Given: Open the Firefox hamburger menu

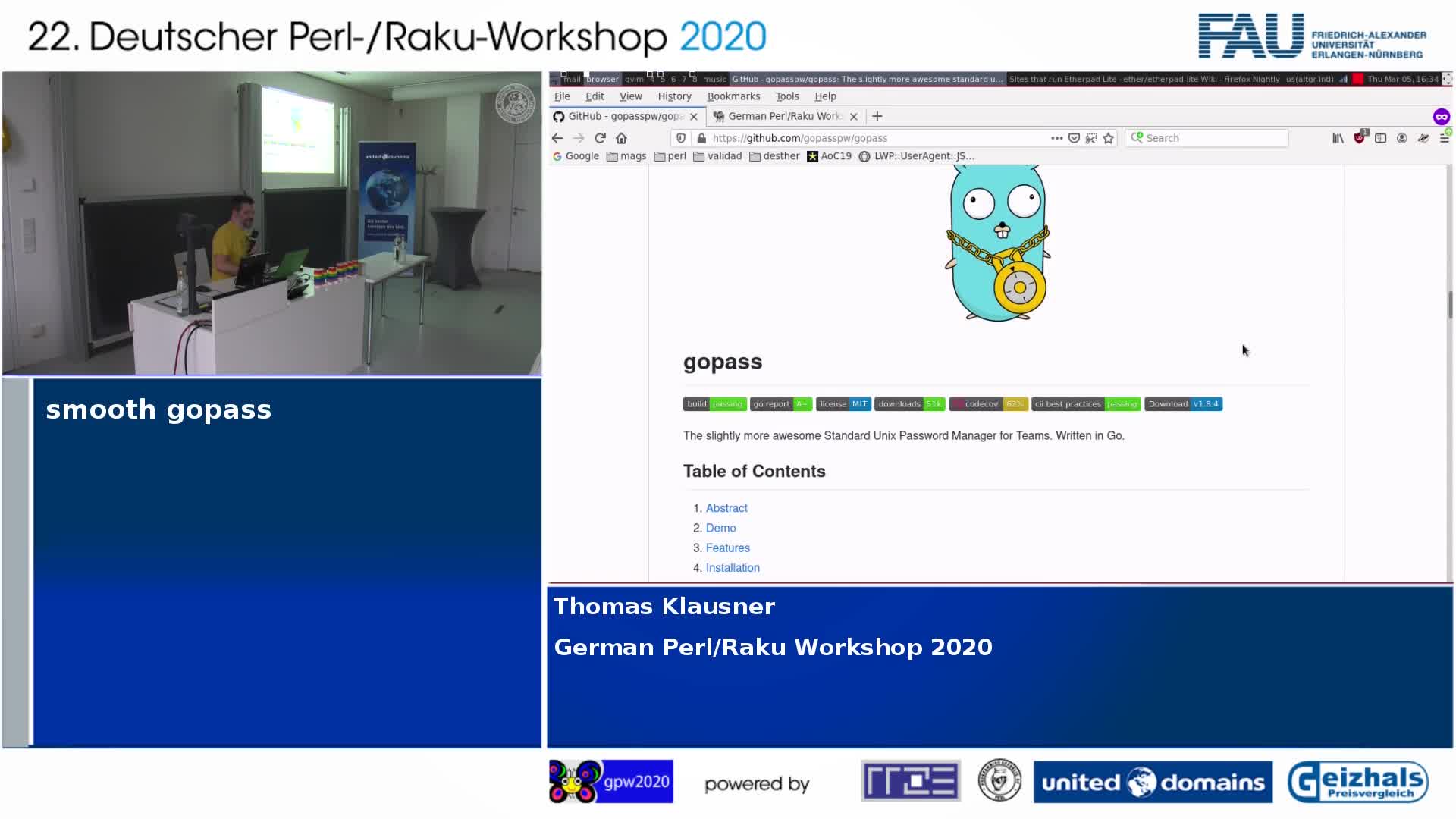Looking at the screenshot, I should point(1445,138).
